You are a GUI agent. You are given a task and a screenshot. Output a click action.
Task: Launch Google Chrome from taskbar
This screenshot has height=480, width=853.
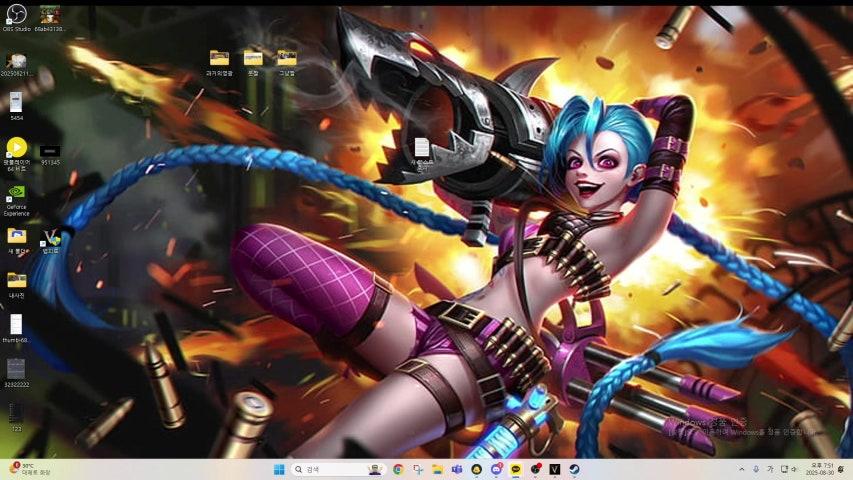click(398, 469)
